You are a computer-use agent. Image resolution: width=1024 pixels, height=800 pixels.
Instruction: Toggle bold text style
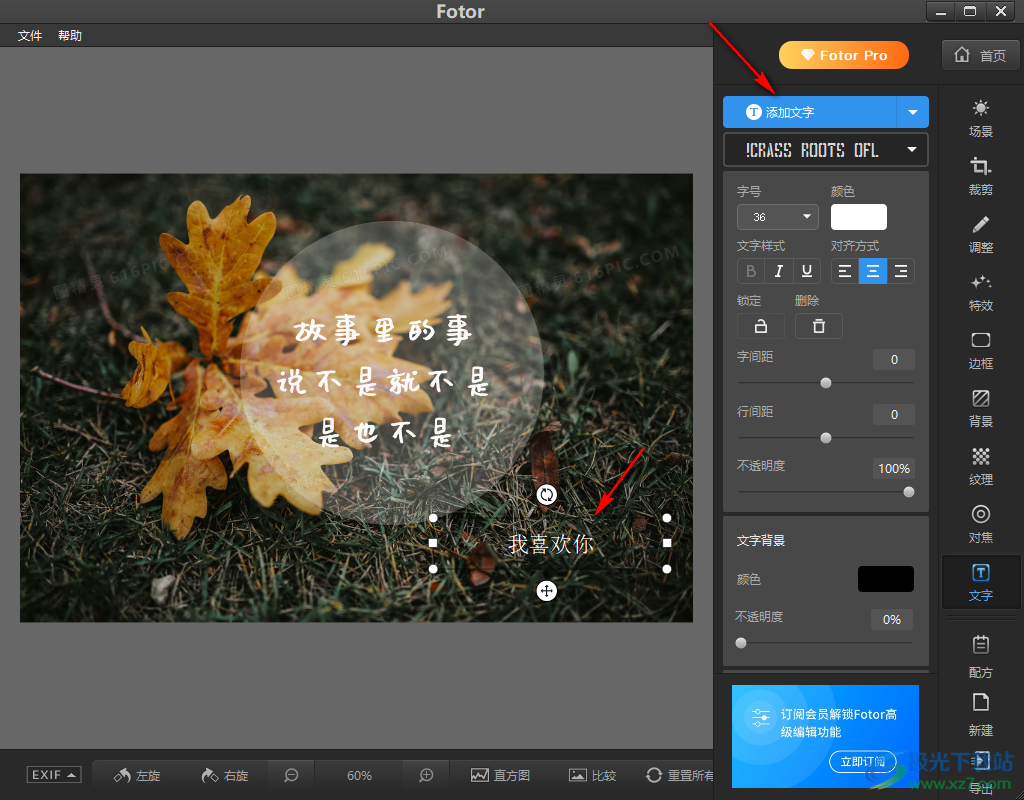[751, 271]
